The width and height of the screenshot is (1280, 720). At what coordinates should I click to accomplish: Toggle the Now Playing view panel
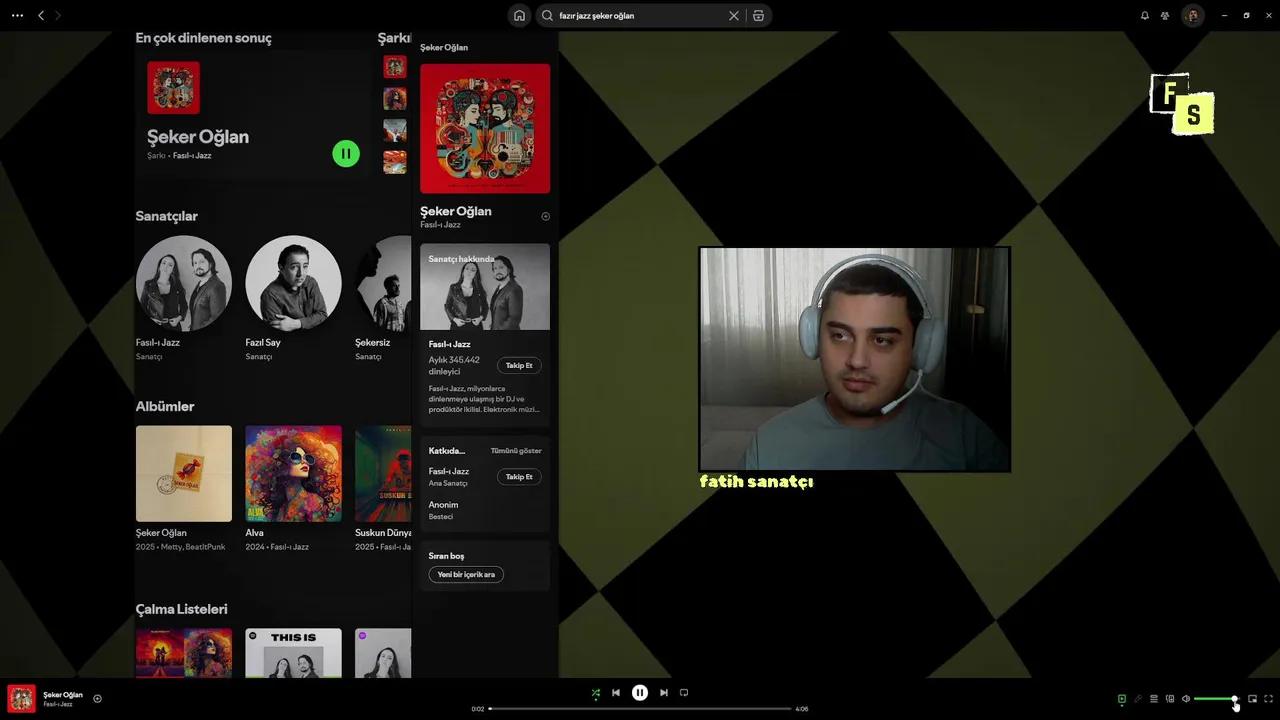(1122, 699)
